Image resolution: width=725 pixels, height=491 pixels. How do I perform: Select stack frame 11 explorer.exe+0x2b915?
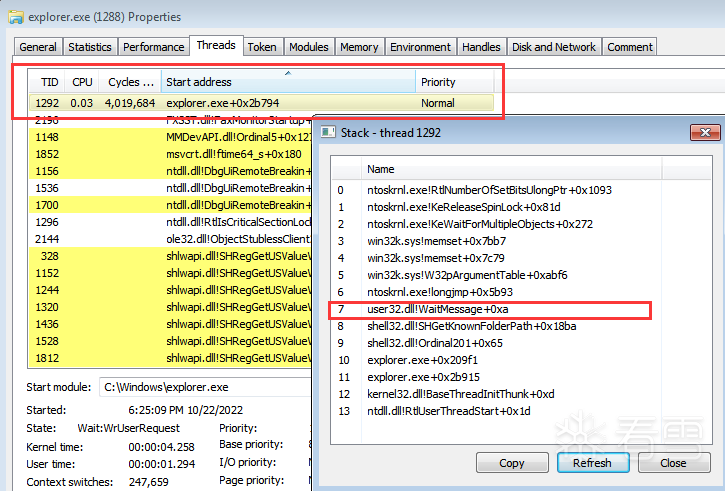[497, 377]
